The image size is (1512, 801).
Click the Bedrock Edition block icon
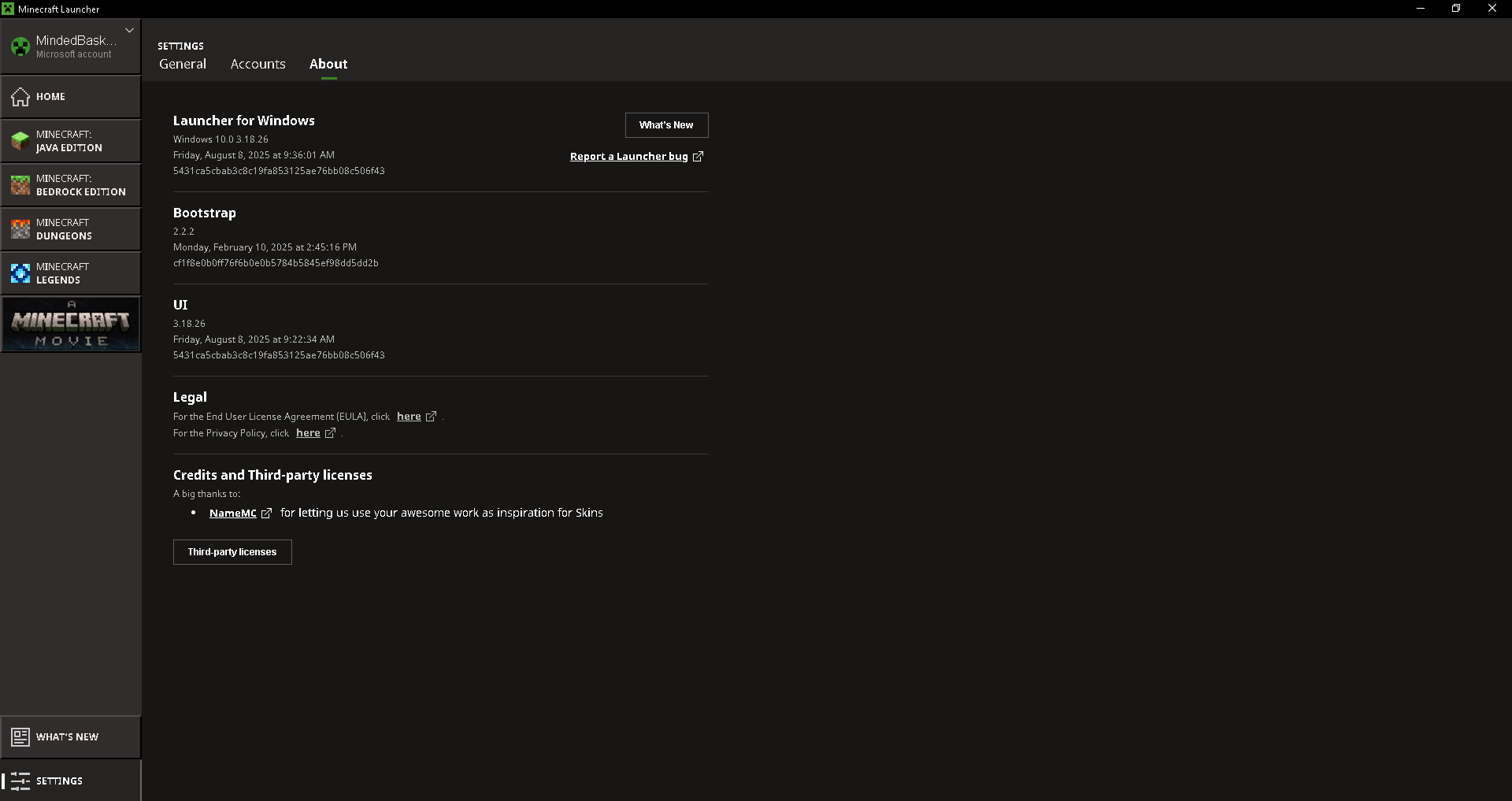(20, 185)
